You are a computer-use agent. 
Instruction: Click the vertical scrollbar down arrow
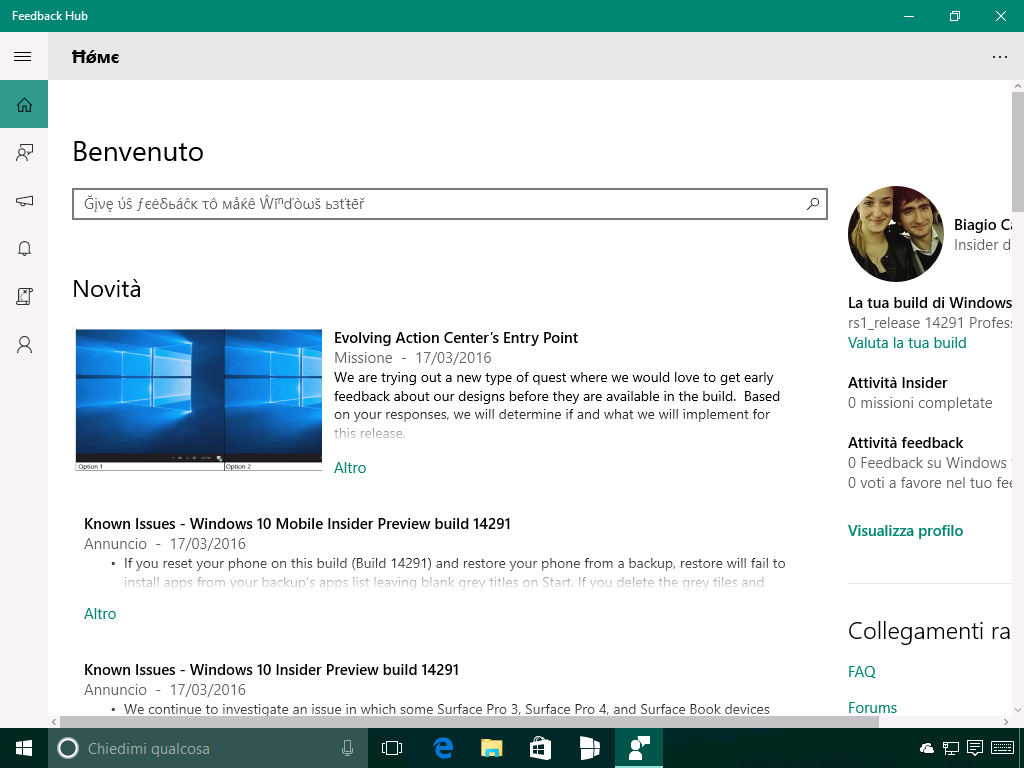[1017, 710]
